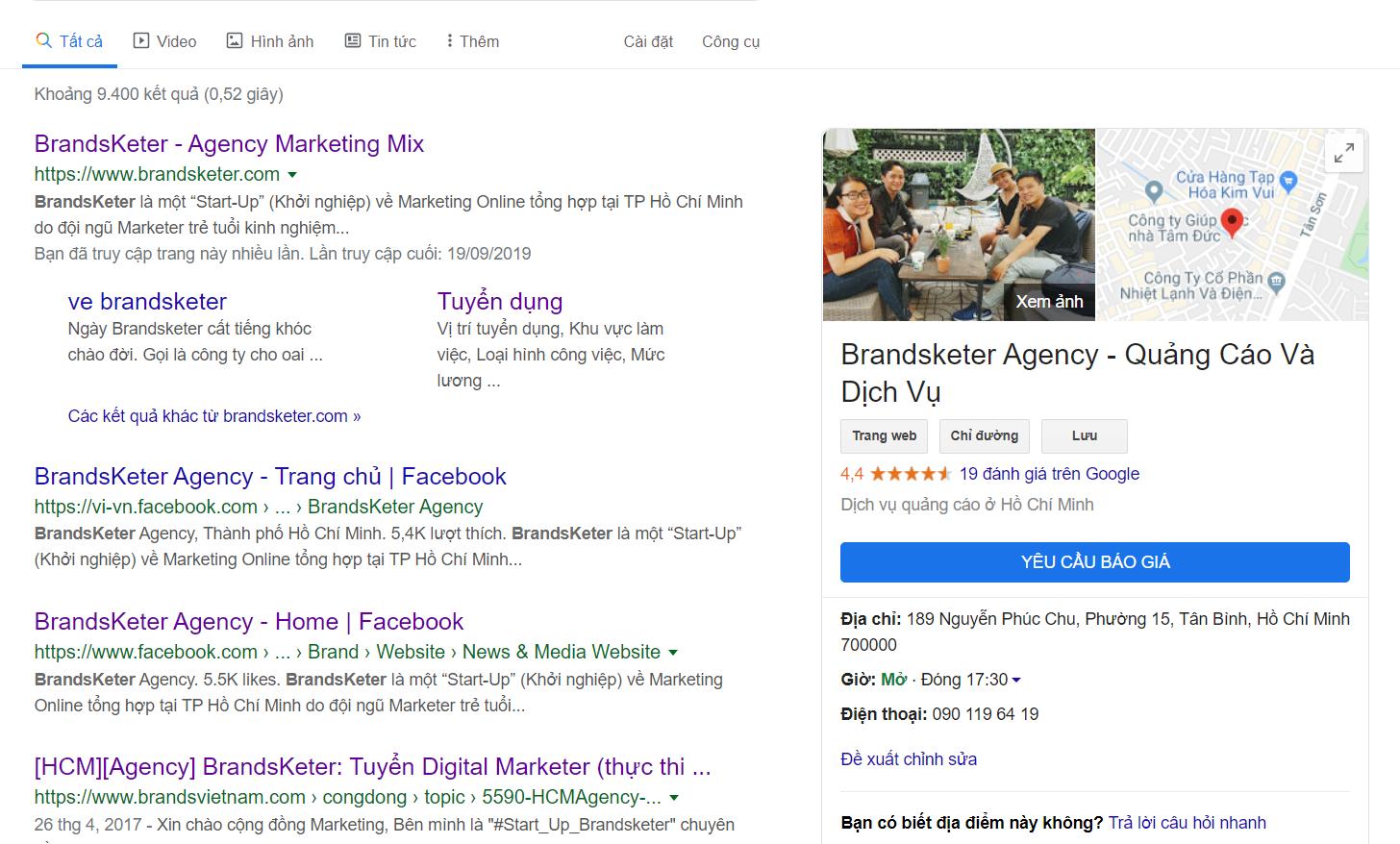Expand opening hours arrow next to Đóng 17:30

(x=1016, y=681)
